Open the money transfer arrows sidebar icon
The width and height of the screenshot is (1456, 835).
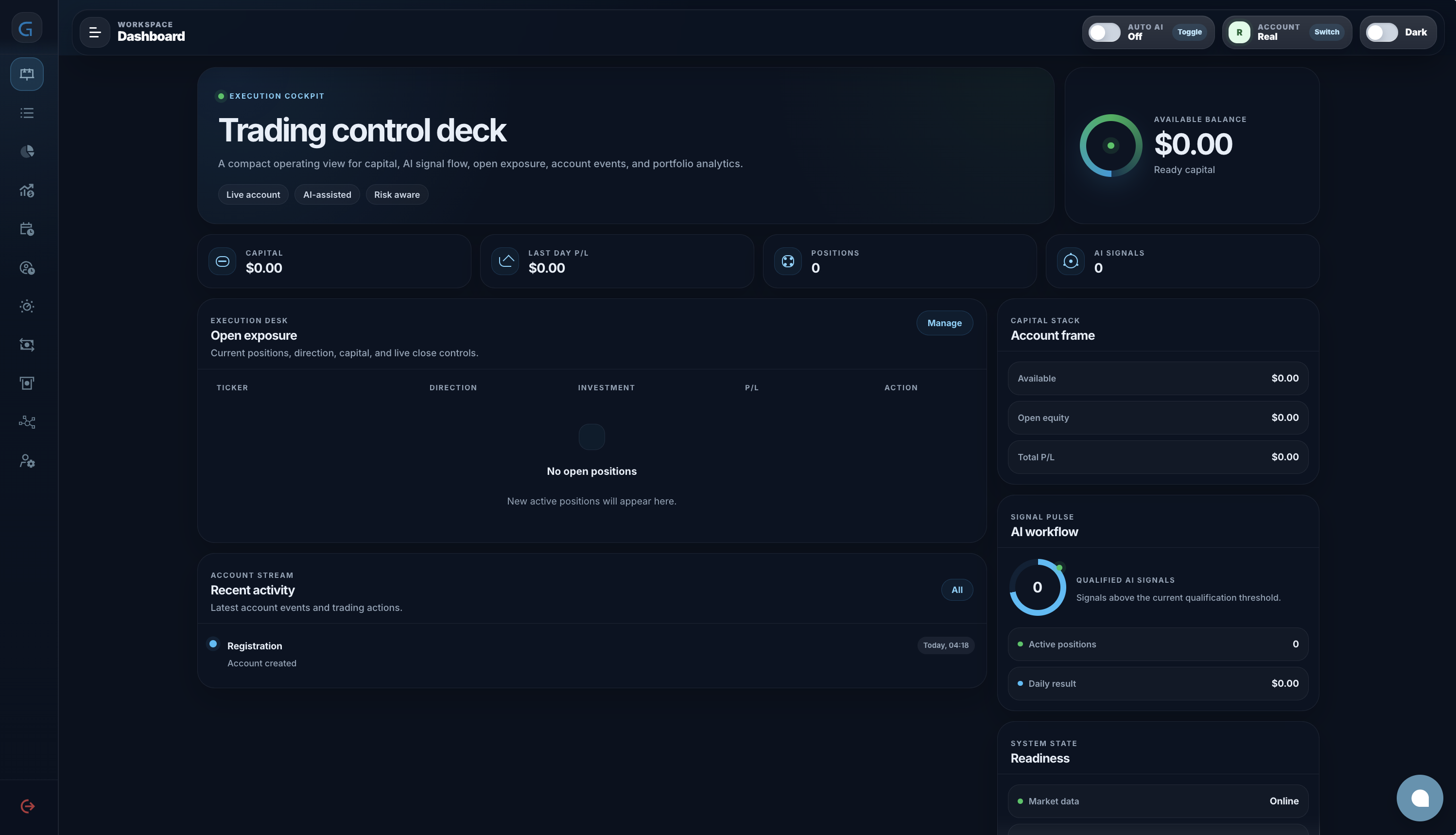coord(27,345)
